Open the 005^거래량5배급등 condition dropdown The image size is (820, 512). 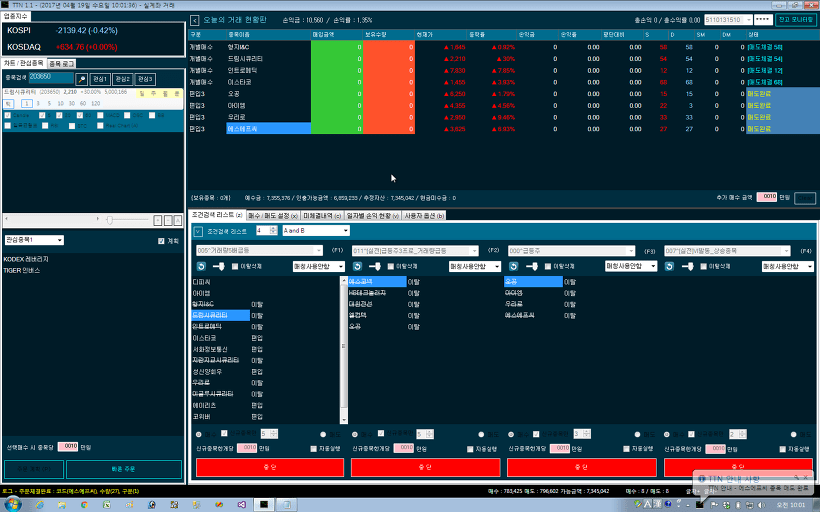[x=259, y=251]
